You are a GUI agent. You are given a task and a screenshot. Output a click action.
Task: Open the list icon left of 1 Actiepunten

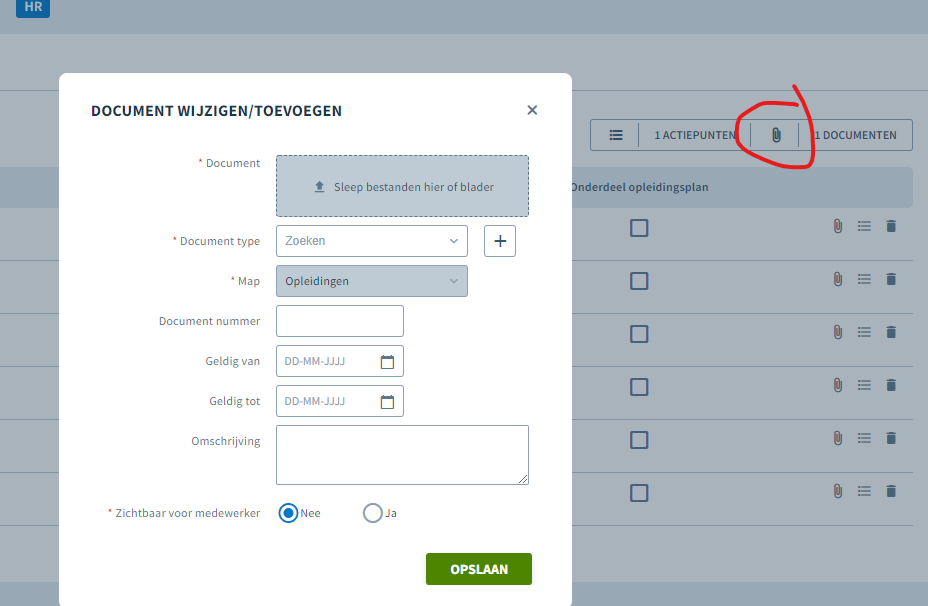[x=616, y=135]
